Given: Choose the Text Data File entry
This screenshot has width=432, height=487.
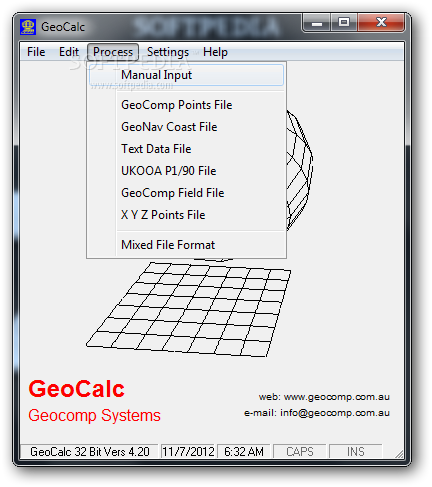Looking at the screenshot, I should (x=186, y=149).
